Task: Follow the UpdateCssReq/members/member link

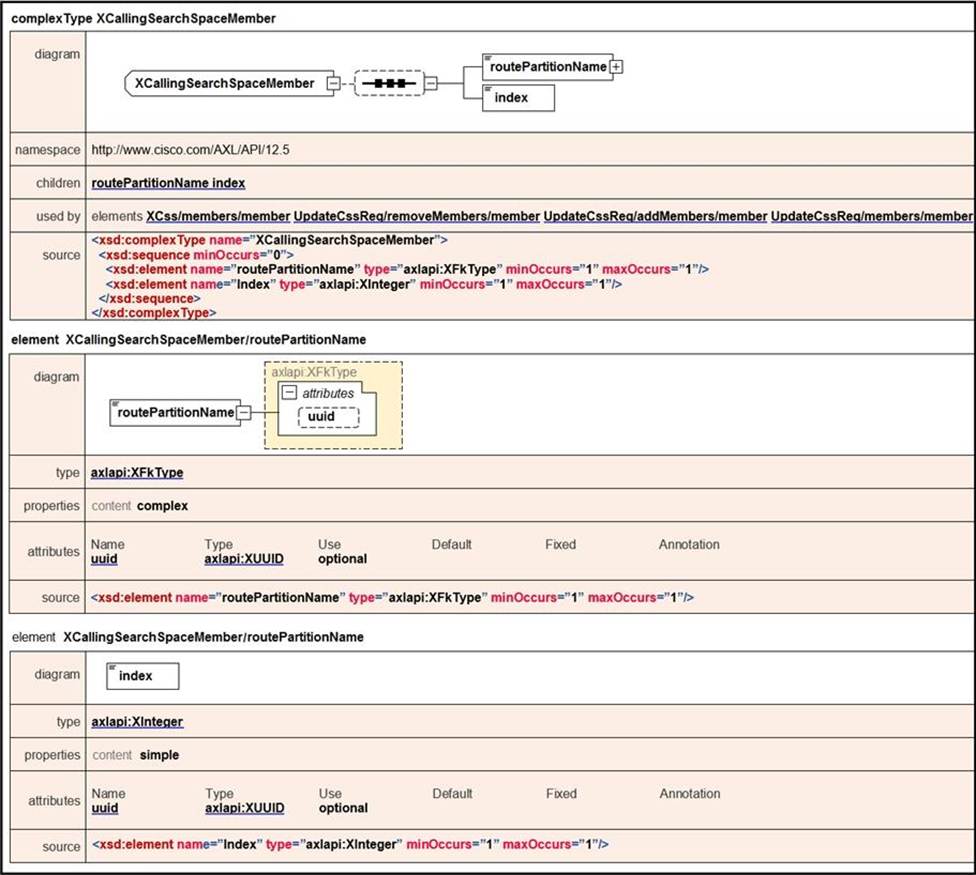Action: click(x=871, y=216)
